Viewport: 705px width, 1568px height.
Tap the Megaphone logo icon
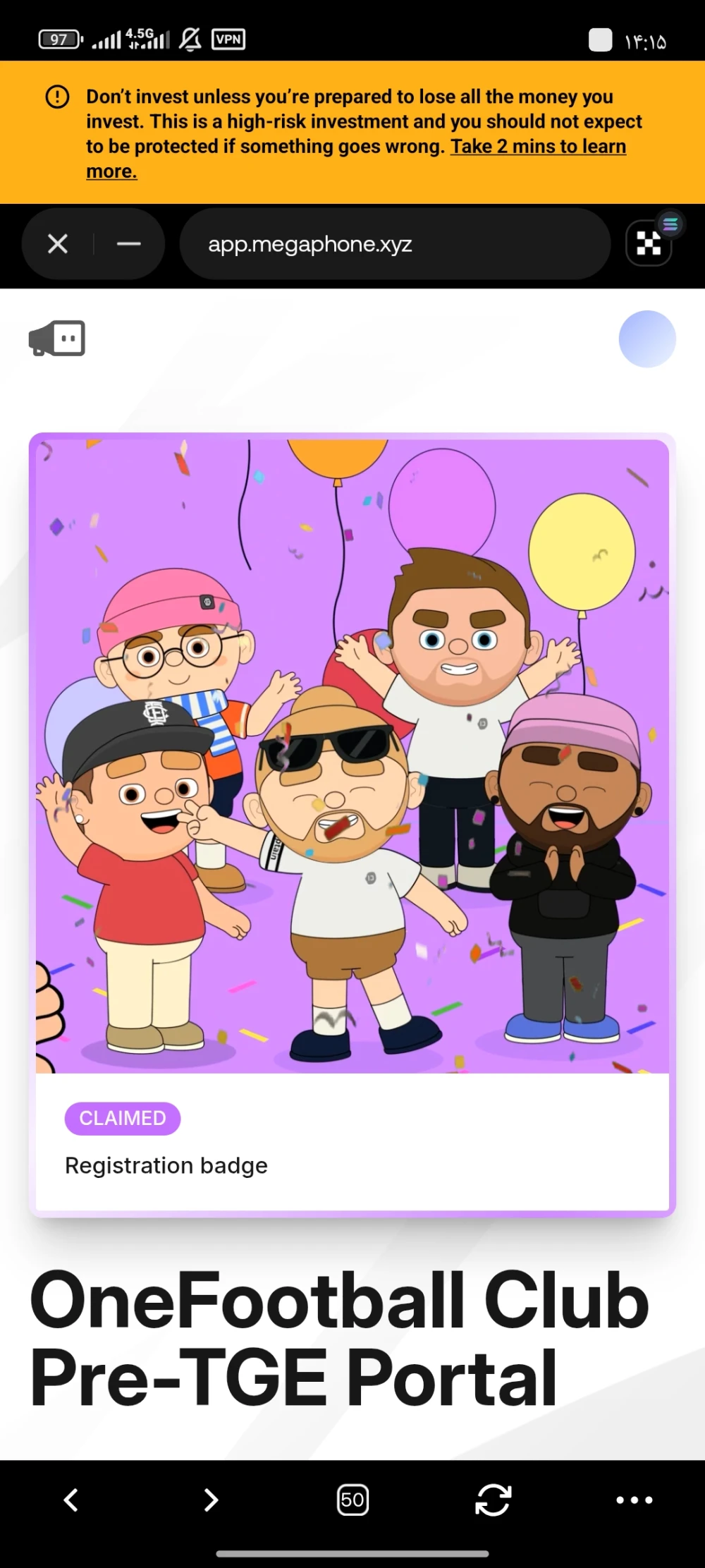point(57,339)
